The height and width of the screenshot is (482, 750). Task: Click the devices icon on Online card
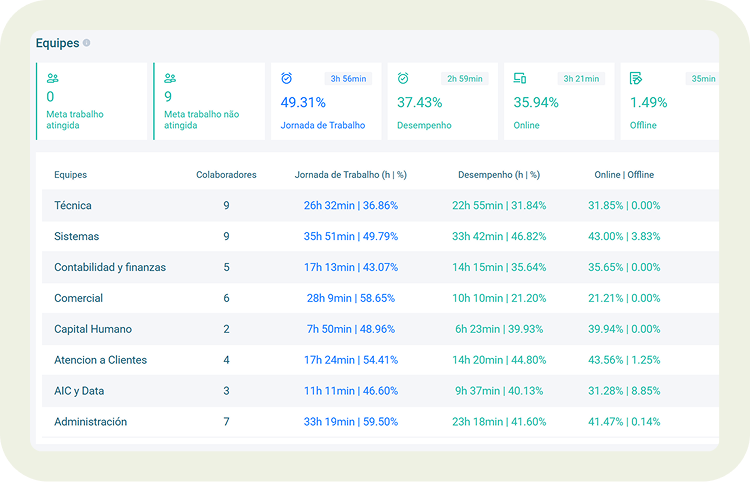[x=520, y=78]
